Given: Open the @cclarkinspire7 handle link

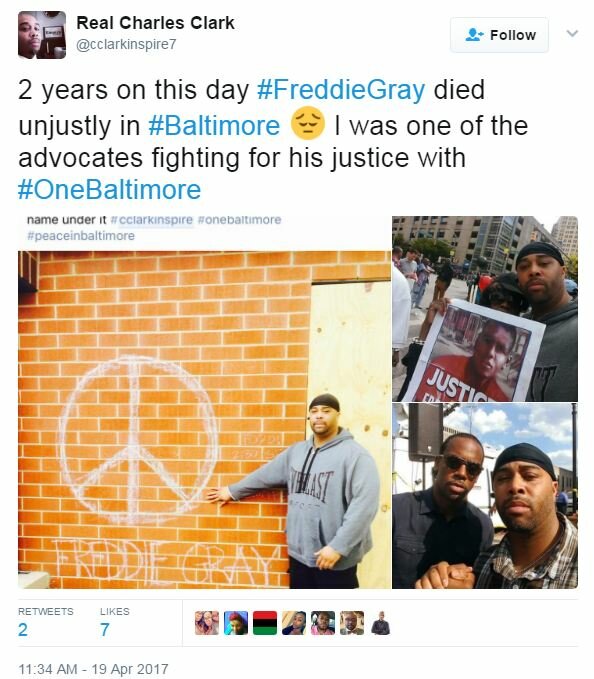Looking at the screenshot, I should click(126, 45).
